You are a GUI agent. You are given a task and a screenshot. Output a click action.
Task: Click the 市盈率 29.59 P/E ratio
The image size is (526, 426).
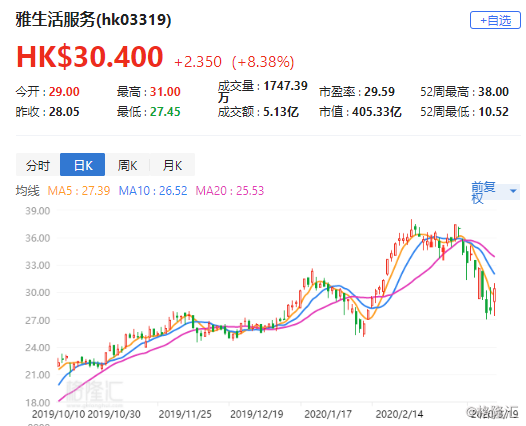point(357,92)
